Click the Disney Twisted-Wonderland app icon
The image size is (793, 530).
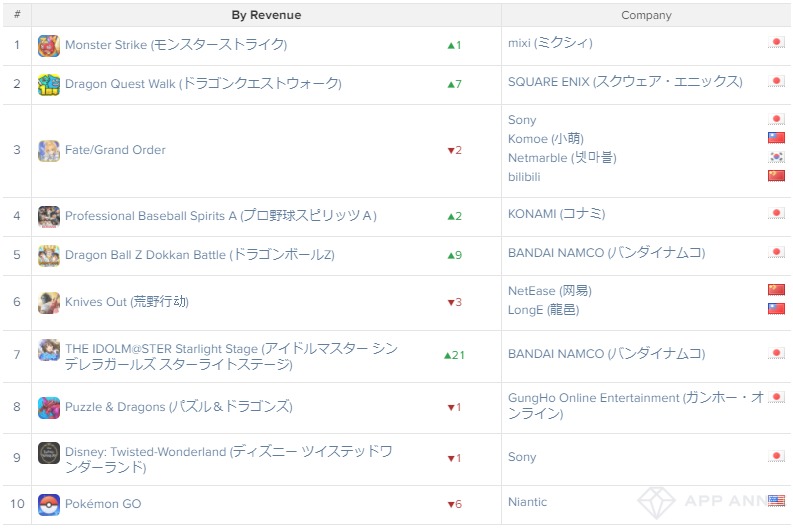[x=49, y=453]
